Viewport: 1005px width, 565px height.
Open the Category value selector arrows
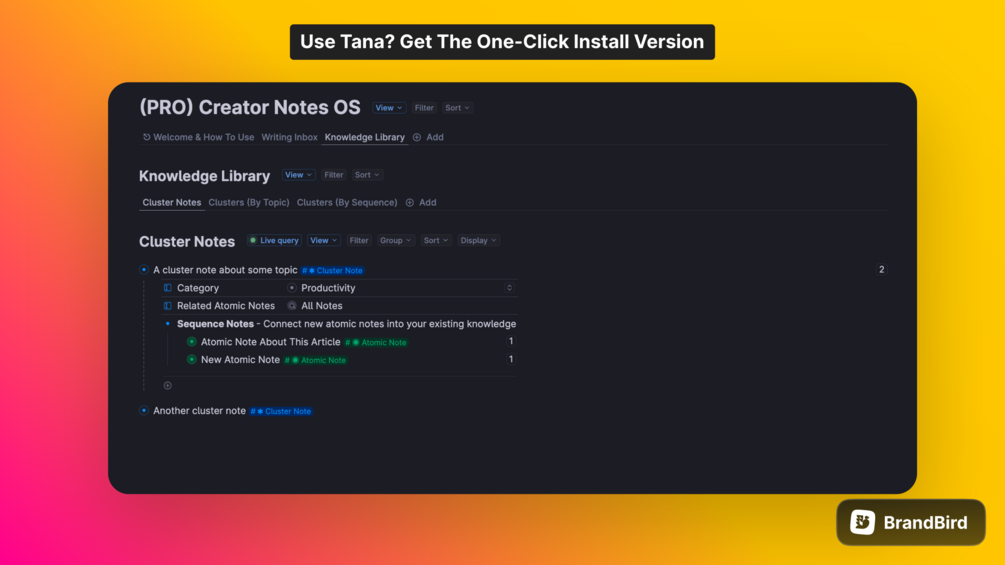(x=509, y=288)
